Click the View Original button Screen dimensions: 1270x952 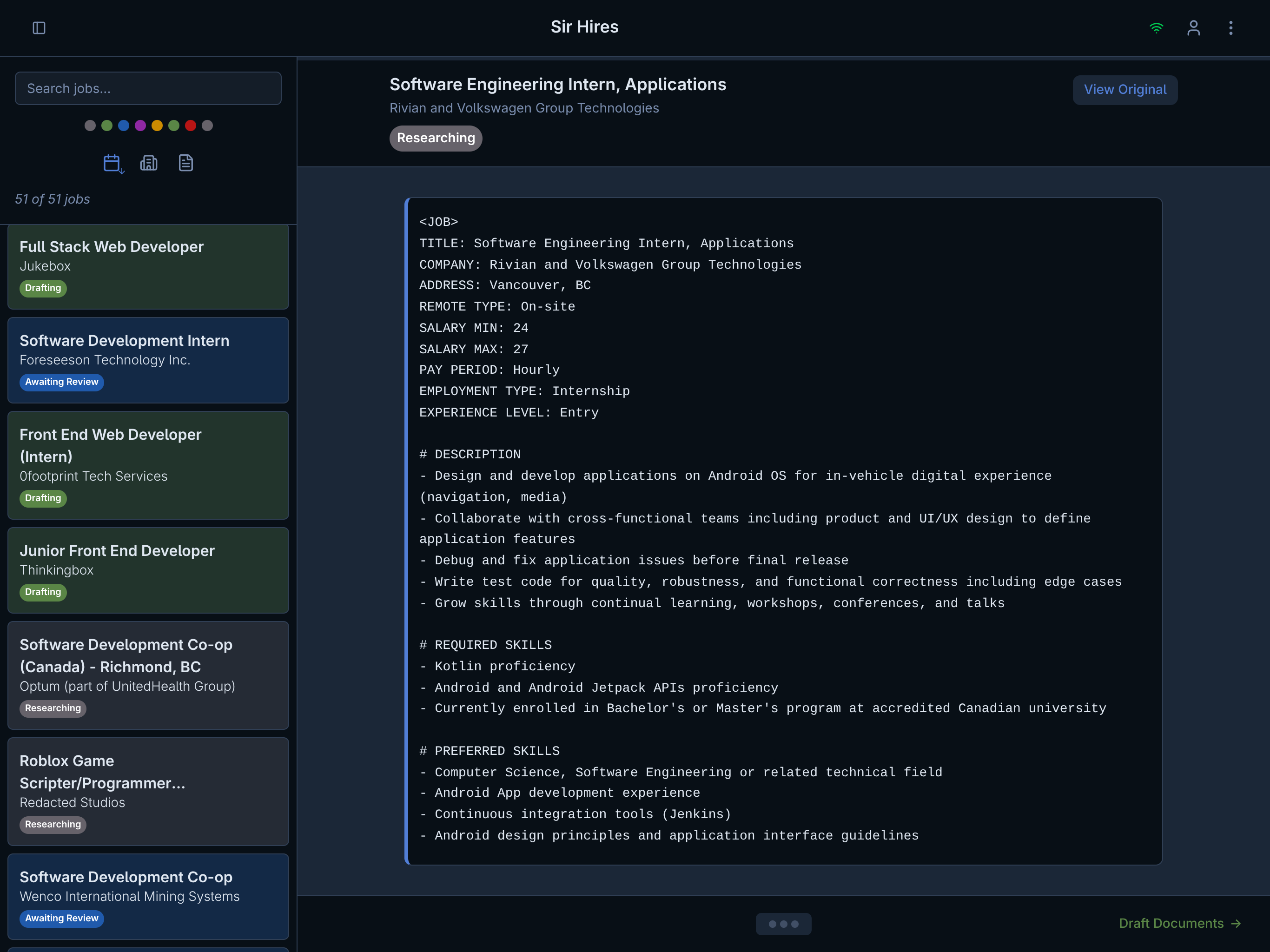click(x=1124, y=90)
